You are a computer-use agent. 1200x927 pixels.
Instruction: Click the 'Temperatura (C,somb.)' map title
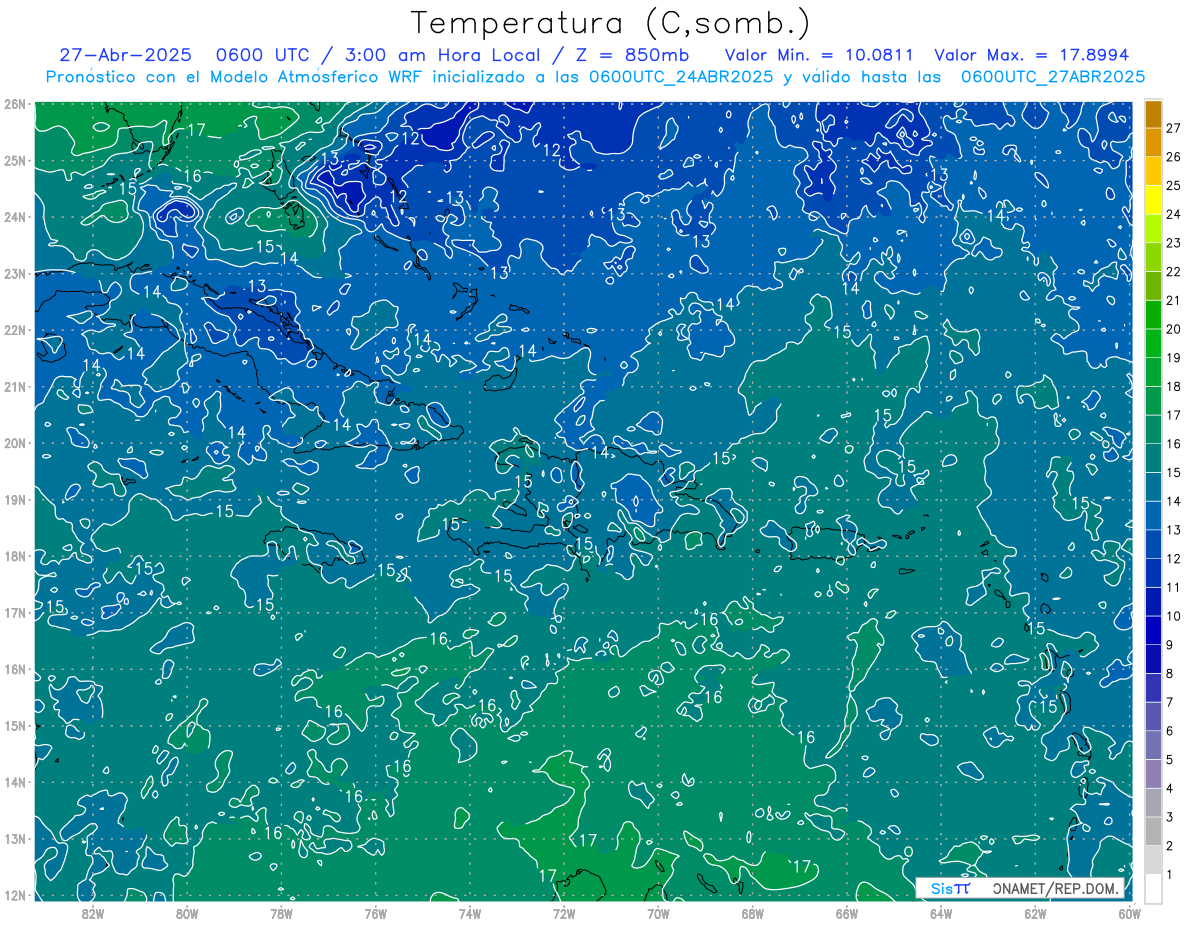611,23
